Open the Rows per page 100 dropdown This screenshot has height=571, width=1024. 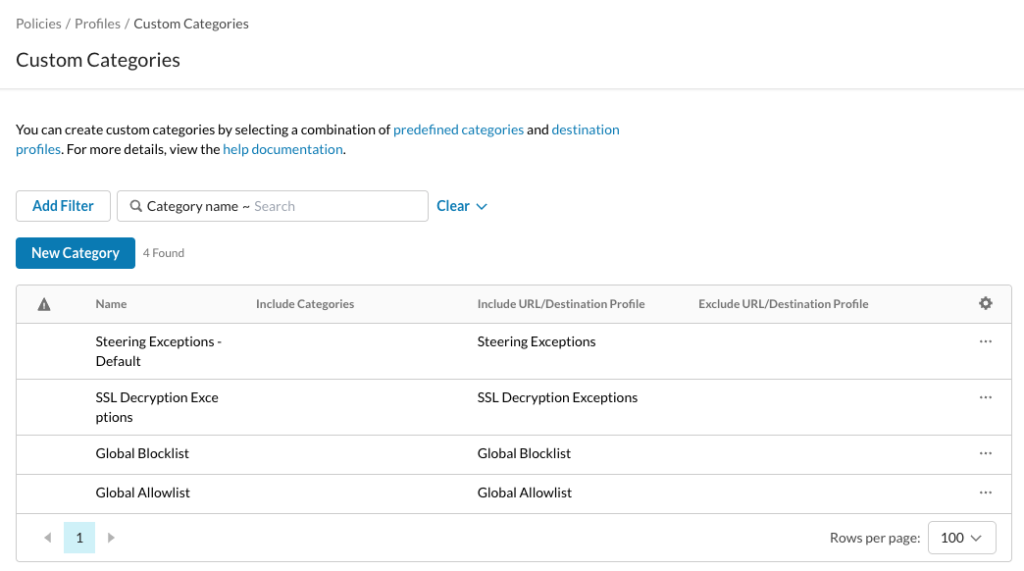point(961,538)
